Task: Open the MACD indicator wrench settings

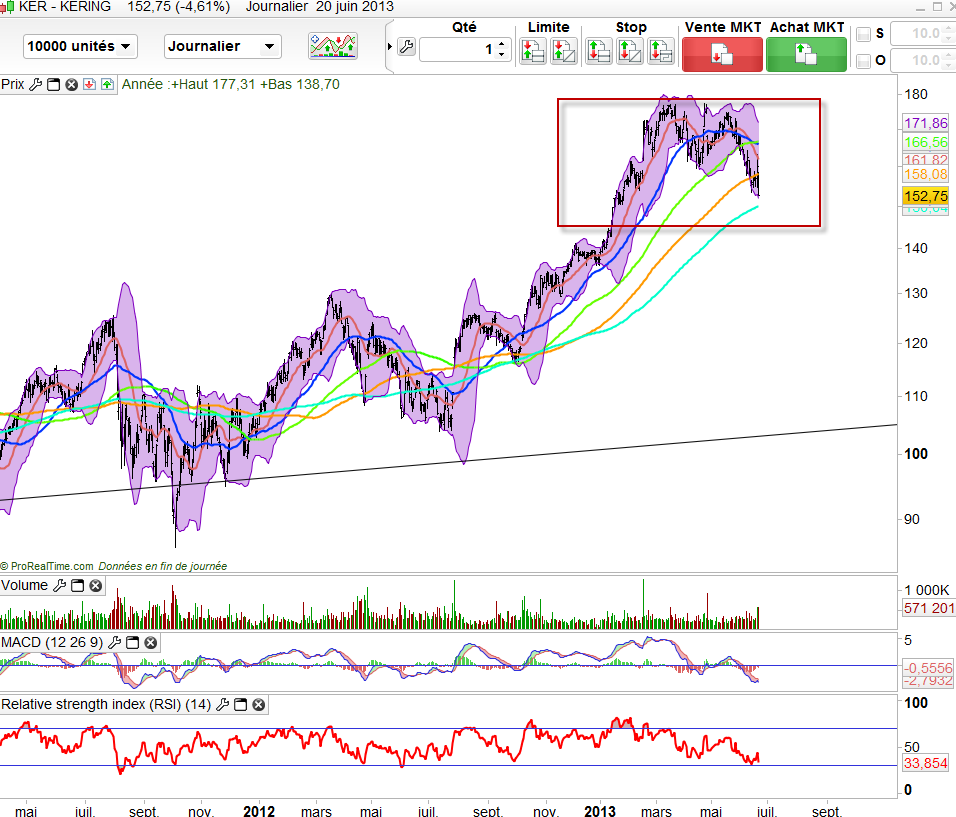Action: [x=114, y=642]
